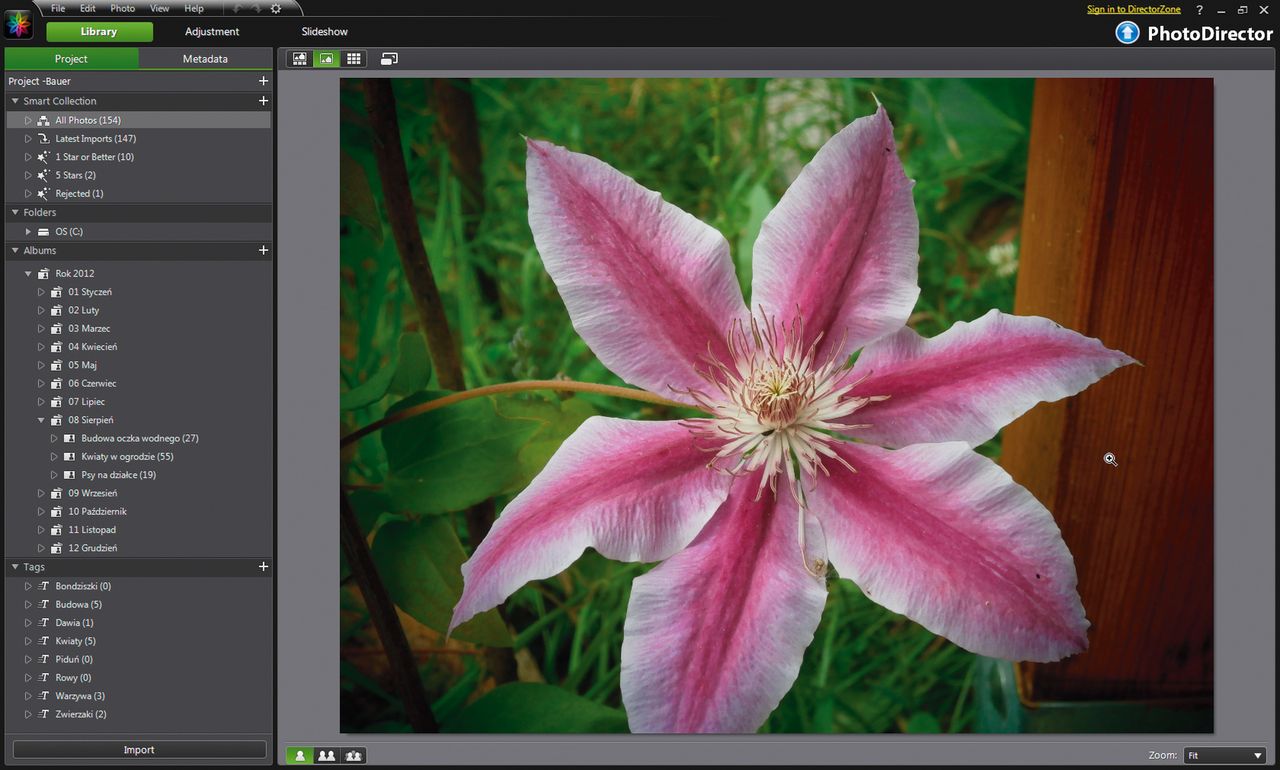Open the File menu
Viewport: 1280px width, 770px height.
pos(58,8)
